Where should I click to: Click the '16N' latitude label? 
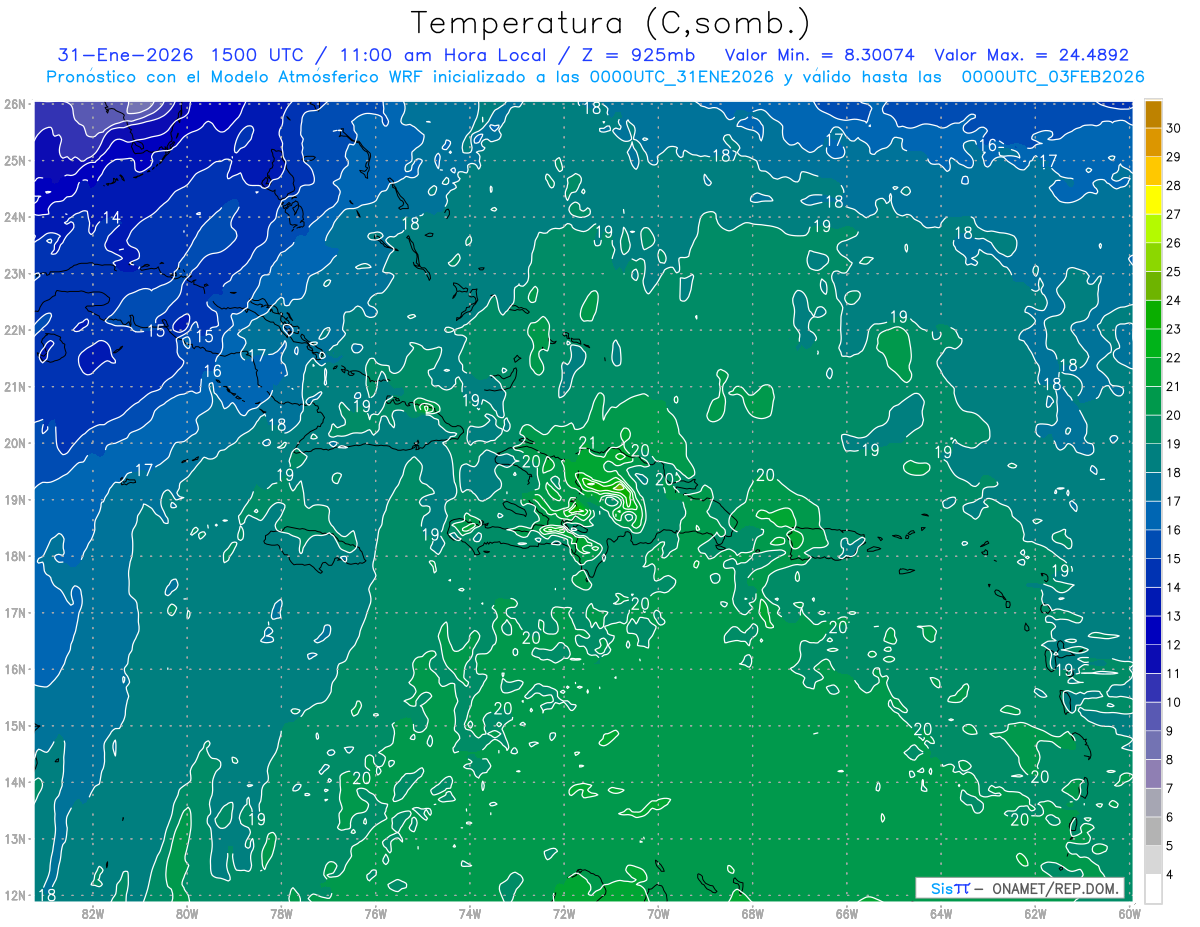pos(14,669)
